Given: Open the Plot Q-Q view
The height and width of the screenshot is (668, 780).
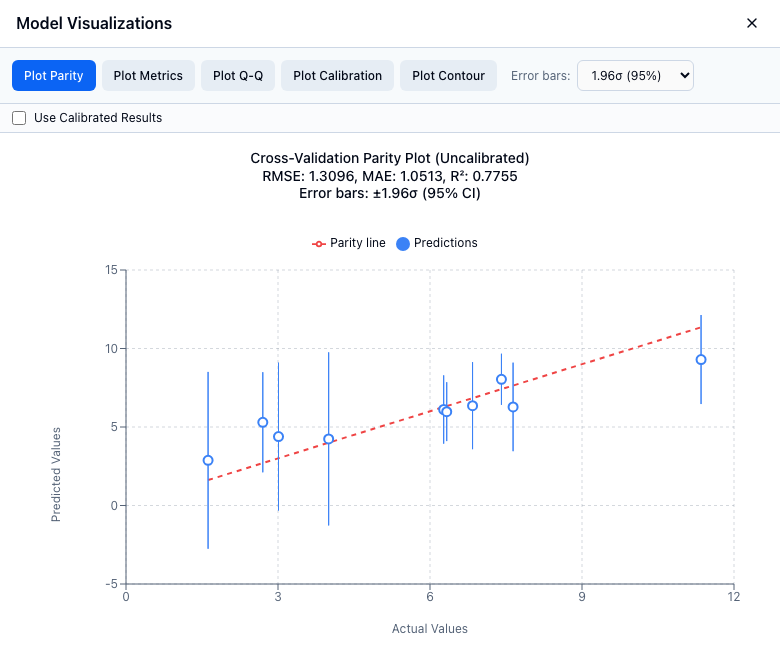Looking at the screenshot, I should [238, 76].
